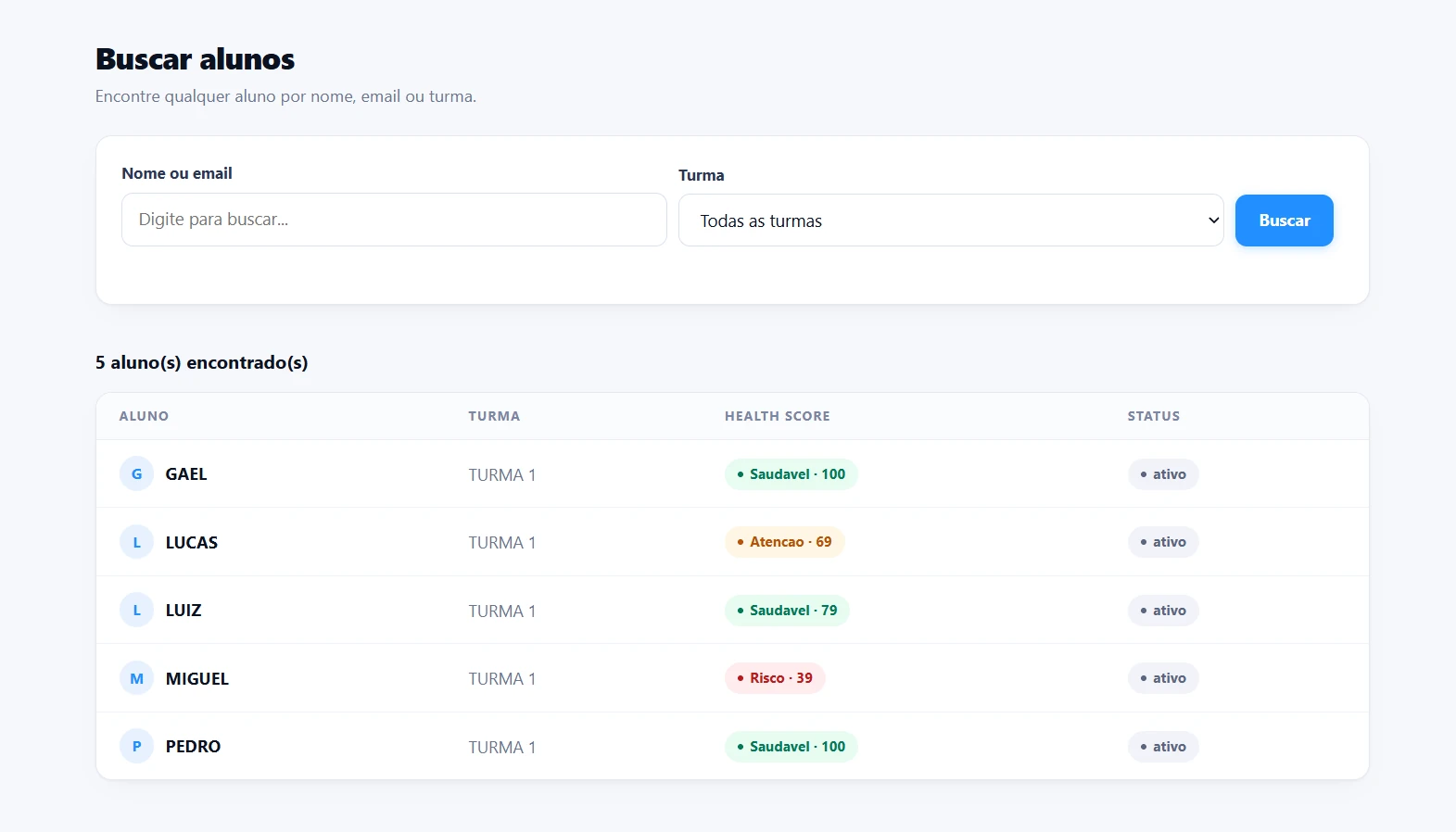
Task: Click the Turma field label
Action: (702, 175)
